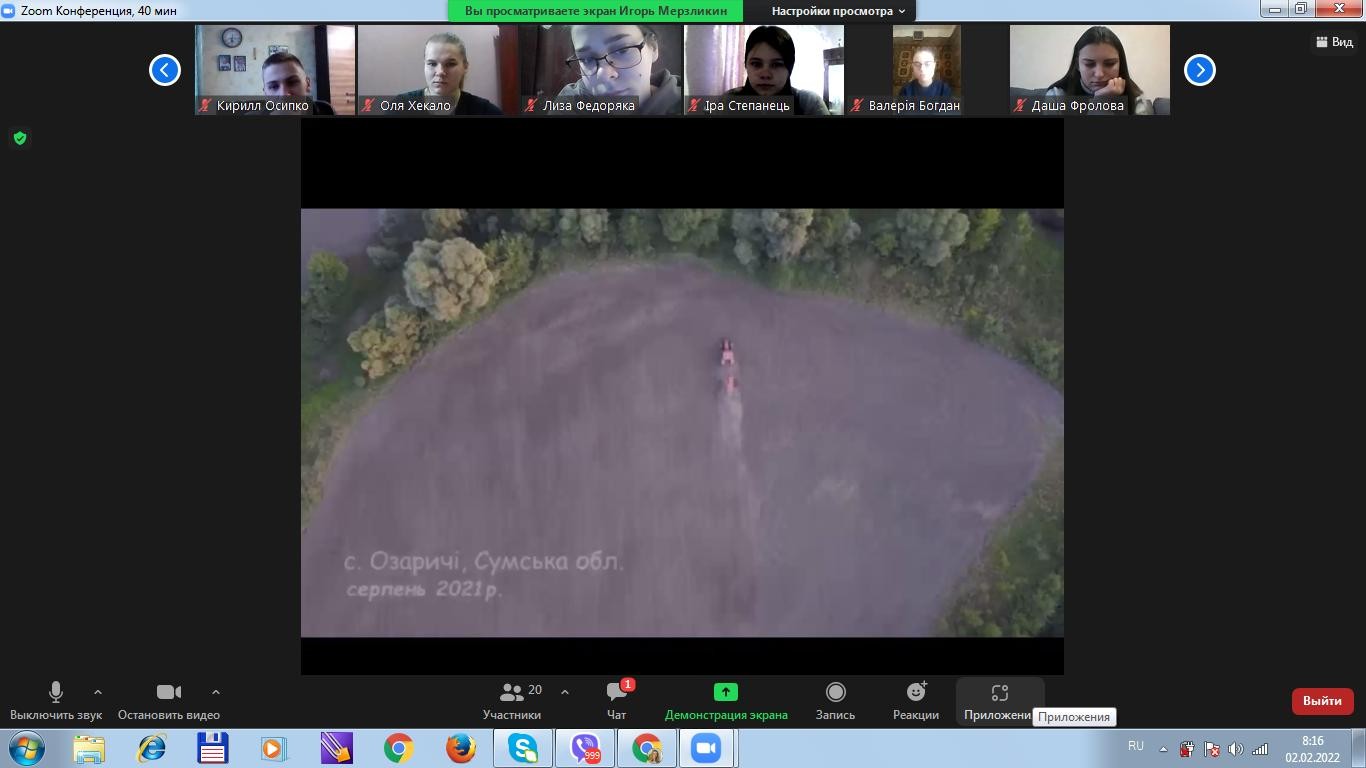Open the Участники participants panel
1366x768 pixels.
tap(512, 700)
